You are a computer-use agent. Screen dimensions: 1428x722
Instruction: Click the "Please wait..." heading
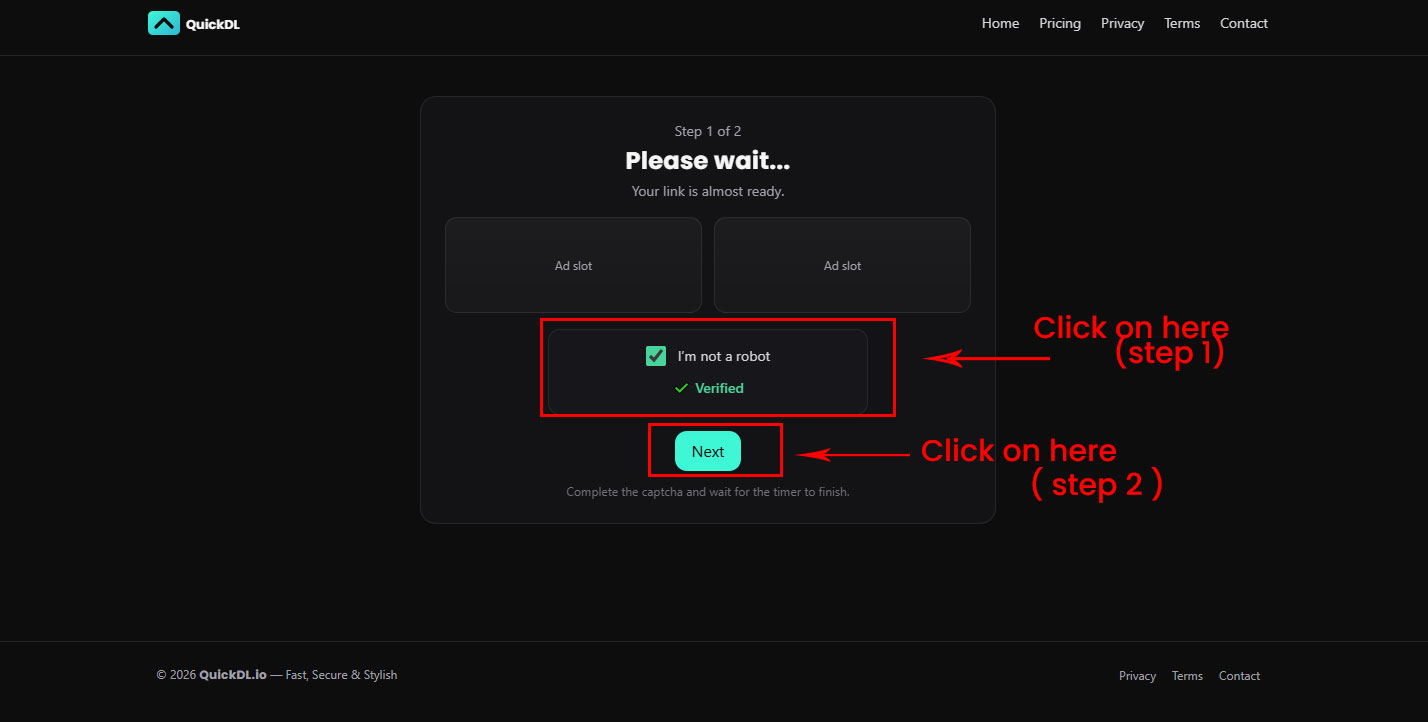pyautogui.click(x=707, y=161)
